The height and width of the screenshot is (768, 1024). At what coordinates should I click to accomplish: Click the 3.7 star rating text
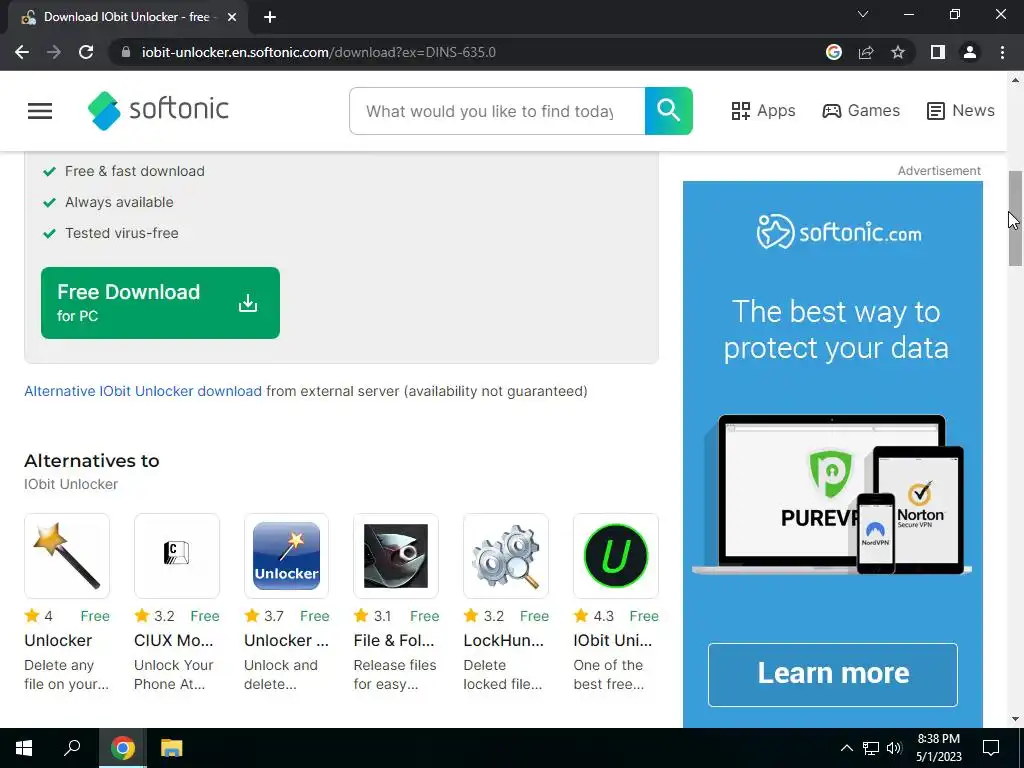(x=274, y=616)
